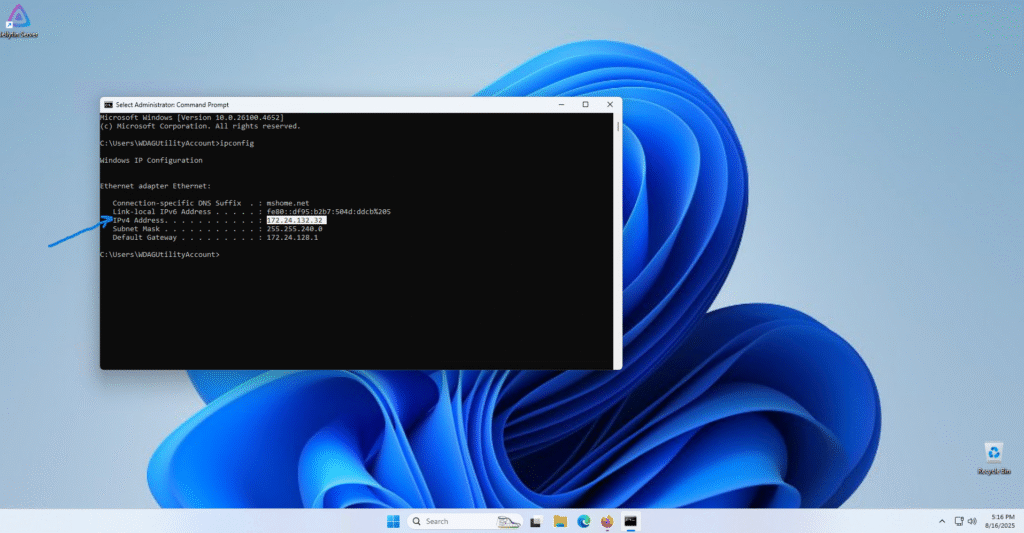
Task: Click the 'IPv4 Address' label text
Action: pyautogui.click(x=138, y=221)
